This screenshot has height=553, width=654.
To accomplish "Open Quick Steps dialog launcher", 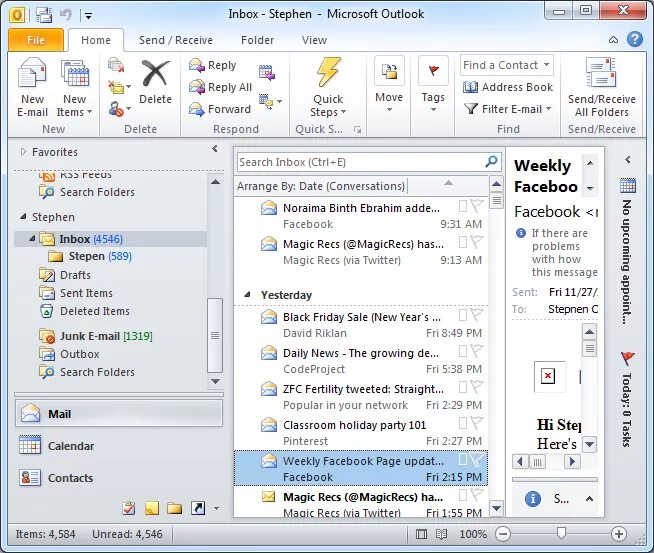I will click(x=357, y=129).
